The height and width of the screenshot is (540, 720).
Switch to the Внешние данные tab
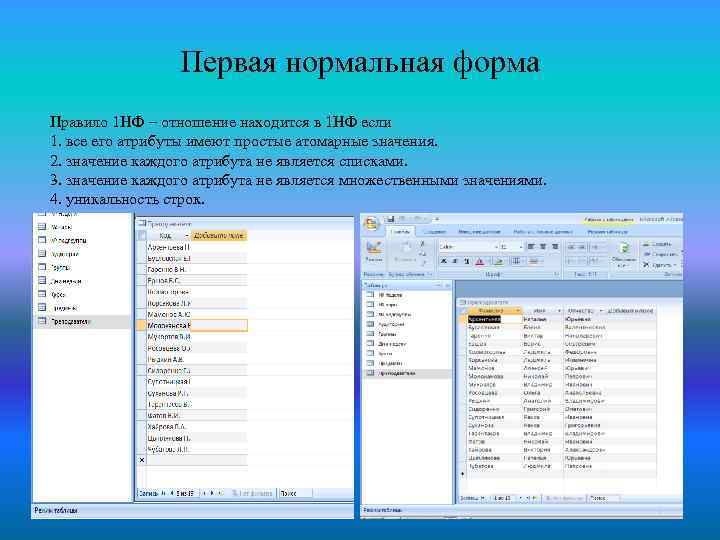(x=479, y=232)
